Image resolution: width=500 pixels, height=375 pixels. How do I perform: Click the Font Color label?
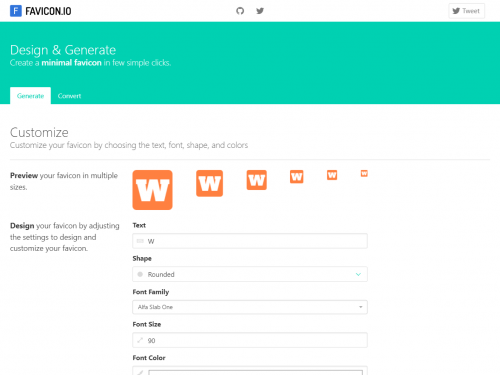click(149, 358)
